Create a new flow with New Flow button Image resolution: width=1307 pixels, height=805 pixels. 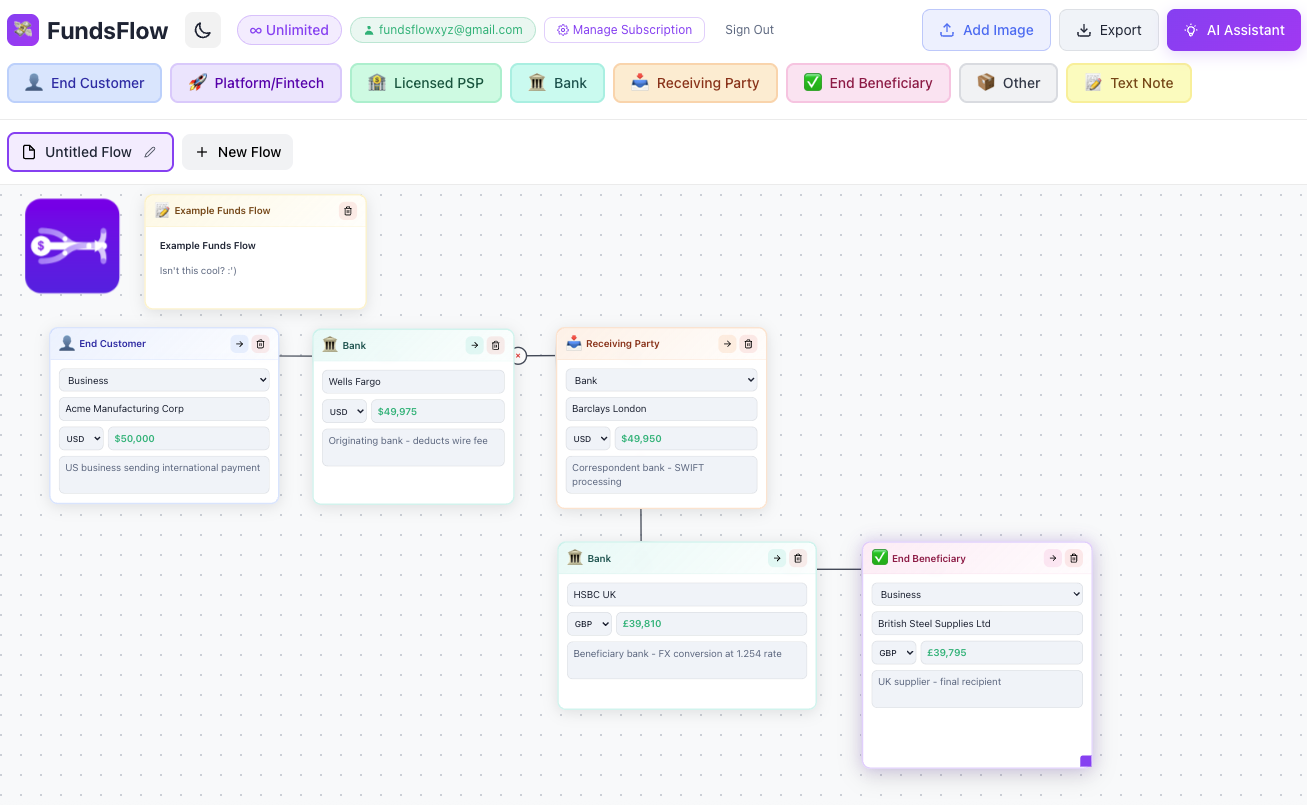(237, 151)
